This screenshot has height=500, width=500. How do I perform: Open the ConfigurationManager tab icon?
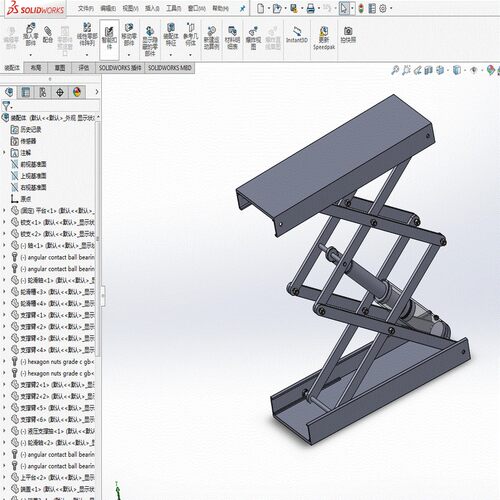tap(43, 92)
